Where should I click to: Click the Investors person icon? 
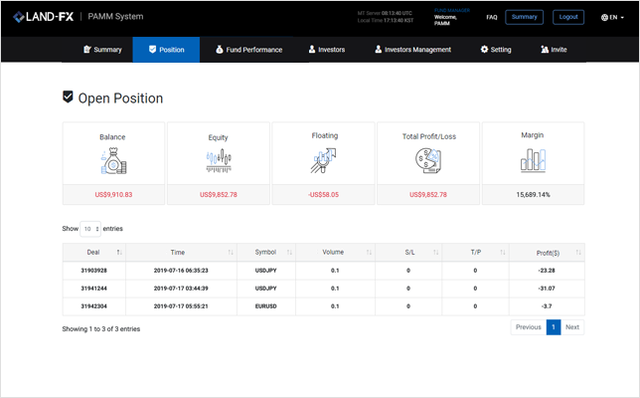312,49
